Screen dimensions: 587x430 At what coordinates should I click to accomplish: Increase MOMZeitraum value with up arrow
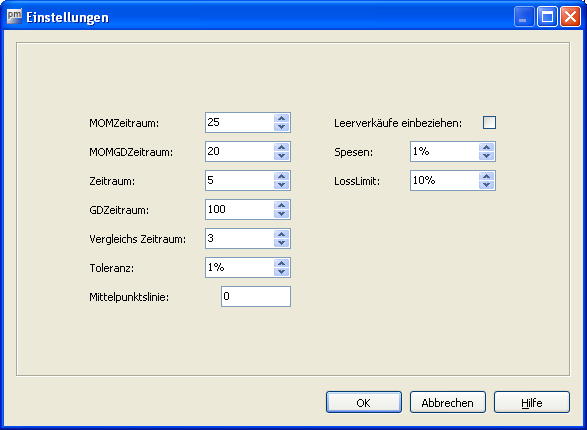282,118
